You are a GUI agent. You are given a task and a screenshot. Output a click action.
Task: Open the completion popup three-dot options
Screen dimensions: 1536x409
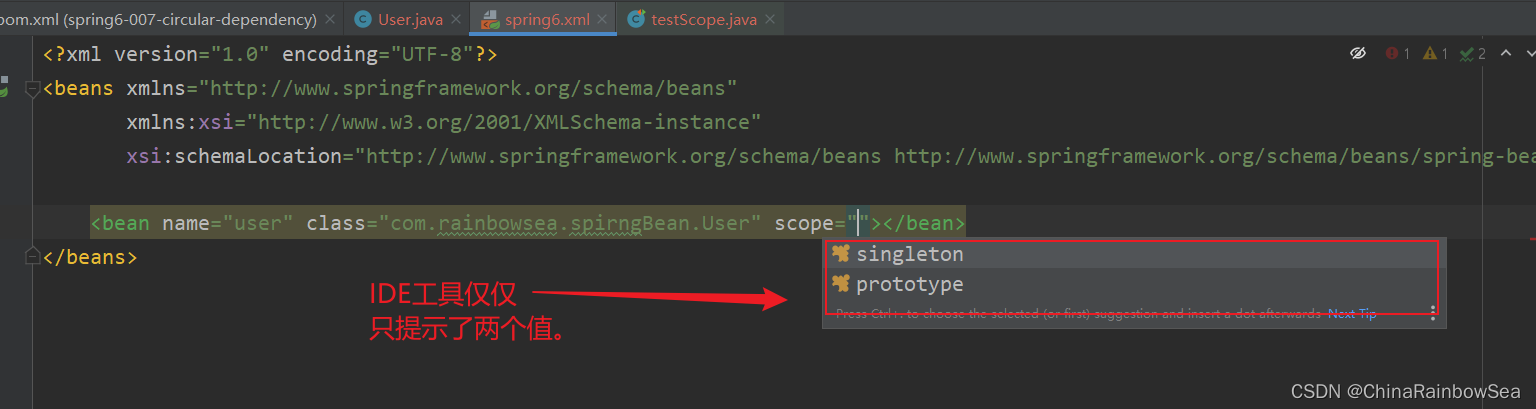[1432, 313]
